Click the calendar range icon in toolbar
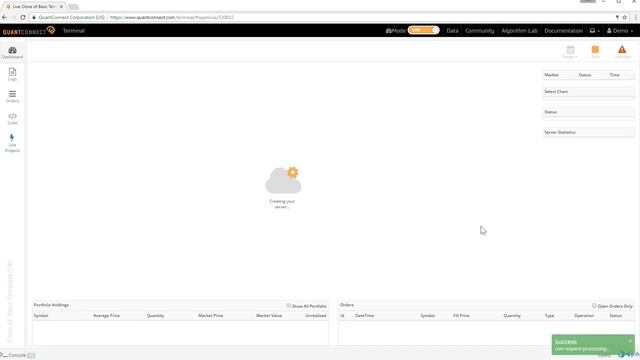Image resolution: width=640 pixels, height=360 pixels. 570,50
